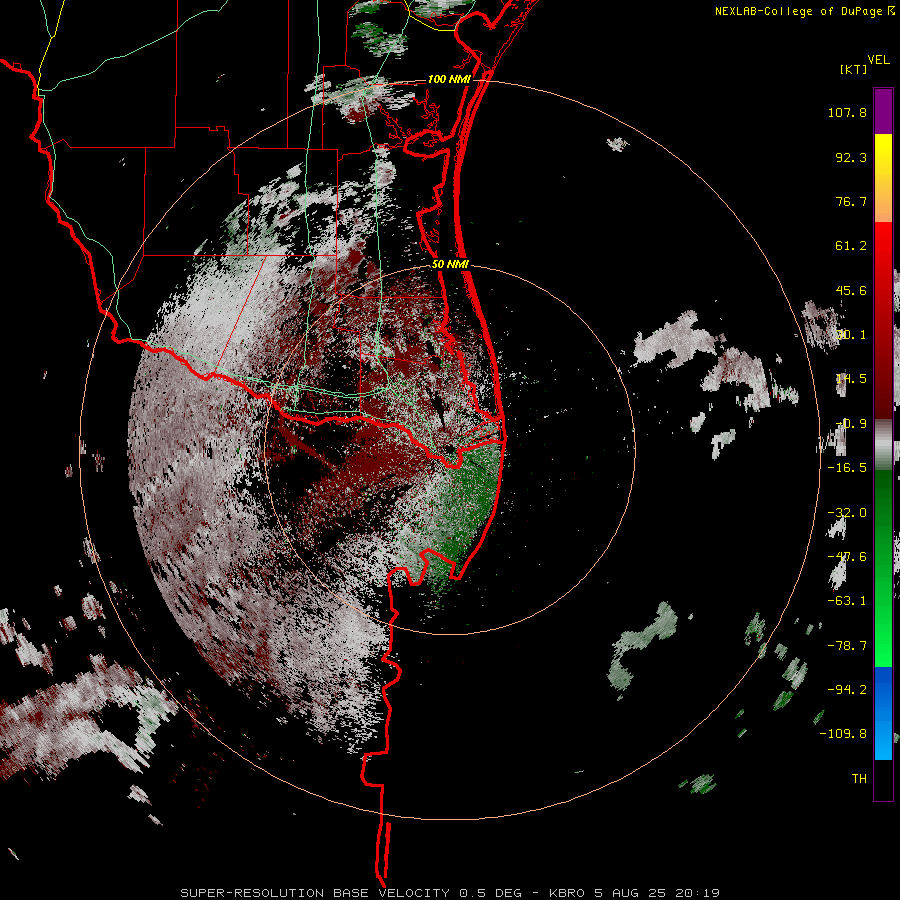
Task: Click the -16.5 velocity scale value
Action: [x=847, y=468]
